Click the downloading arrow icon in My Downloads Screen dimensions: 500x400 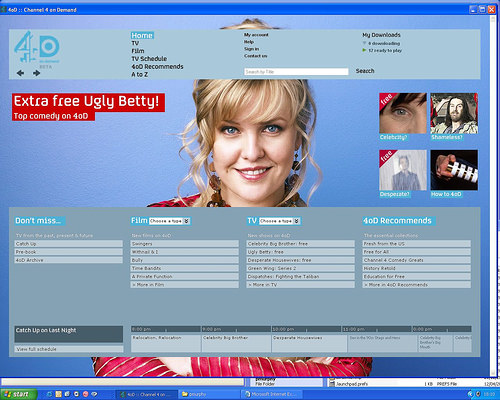click(x=364, y=43)
